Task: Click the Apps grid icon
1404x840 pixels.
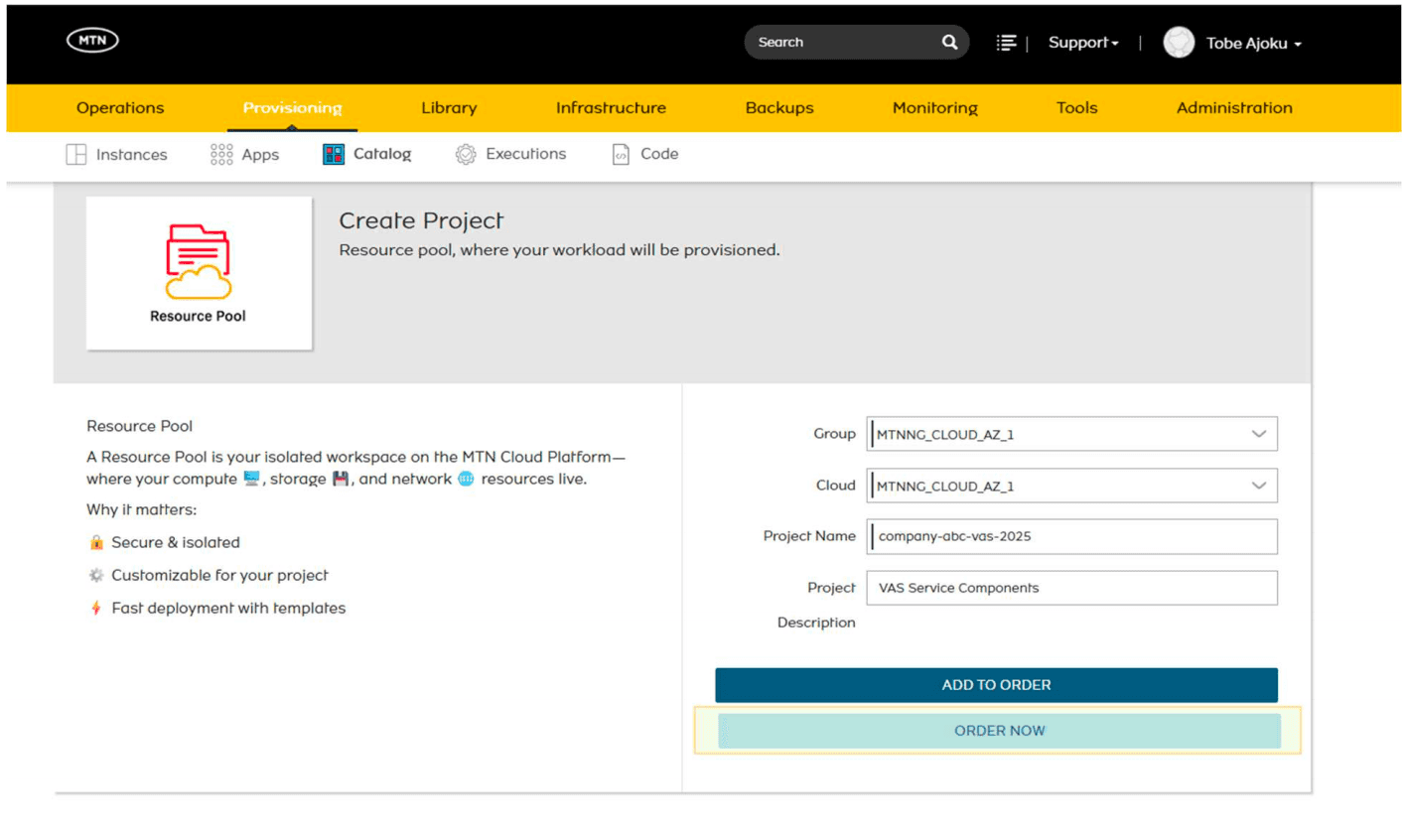Action: pyautogui.click(x=221, y=154)
